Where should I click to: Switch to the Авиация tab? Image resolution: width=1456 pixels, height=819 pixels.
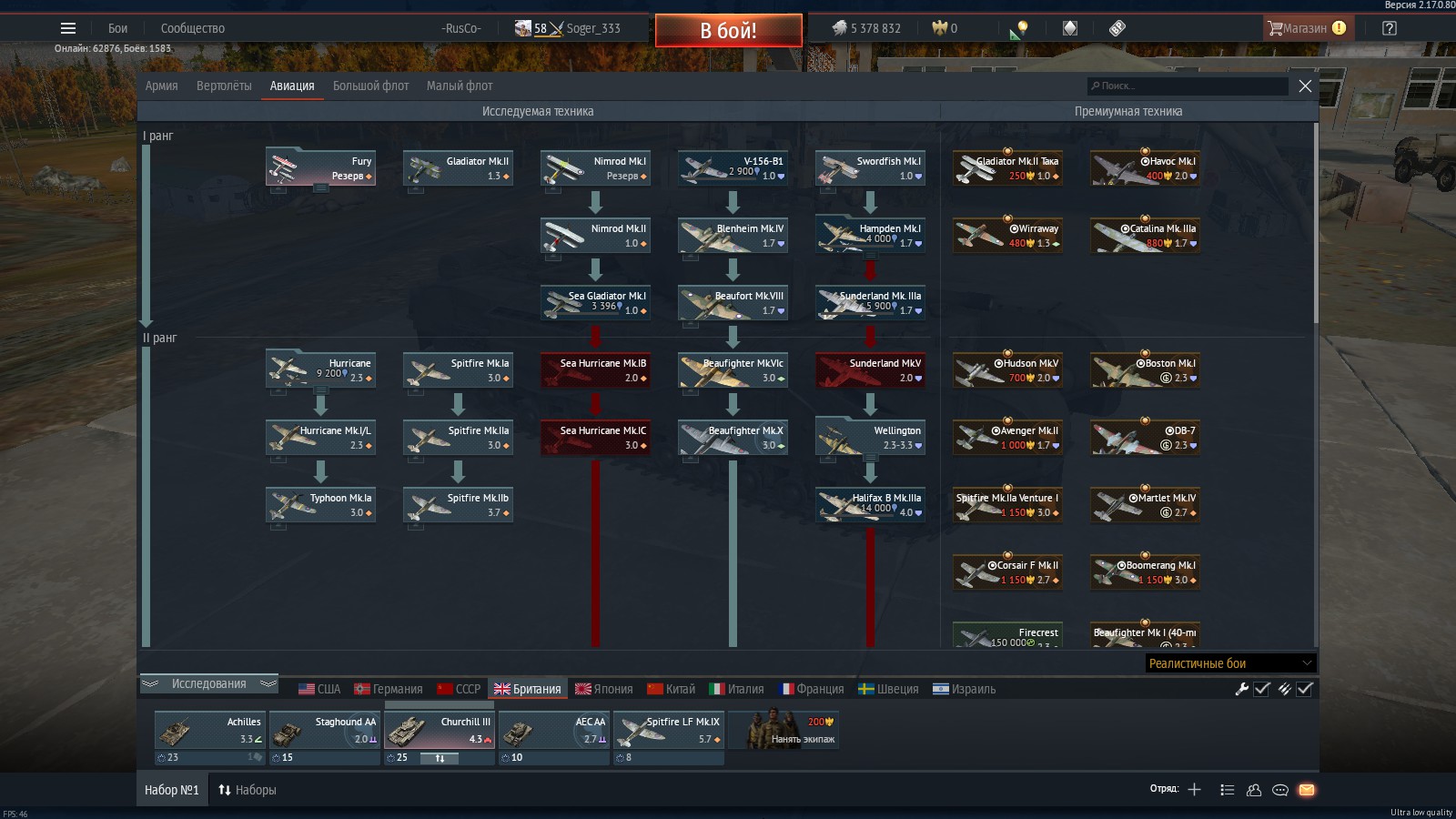pyautogui.click(x=292, y=86)
